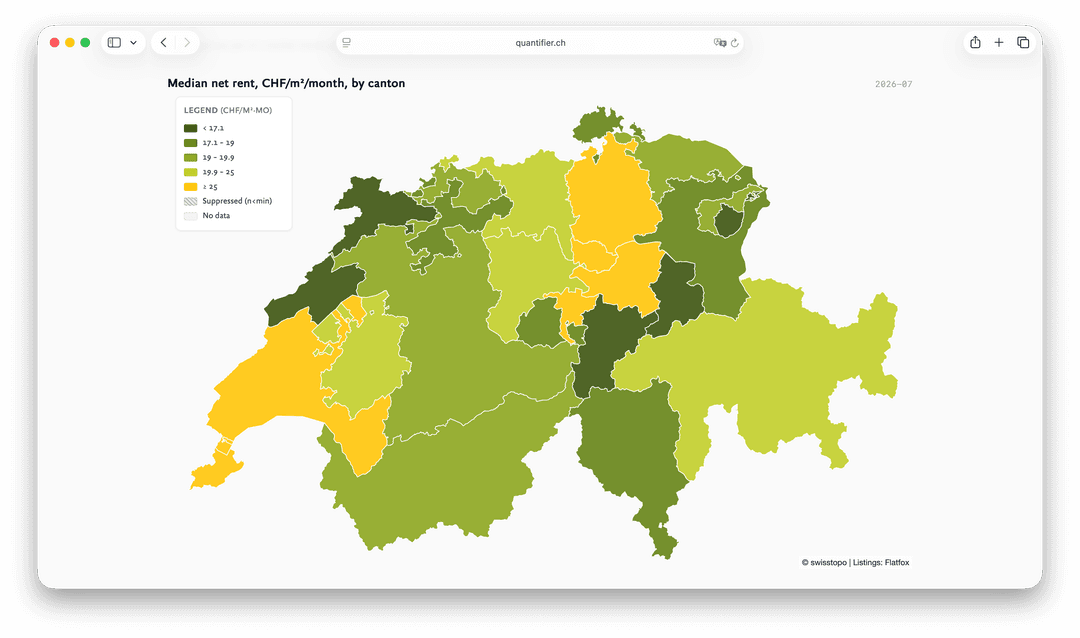Go back to the previous page
Image resolution: width=1080 pixels, height=638 pixels.
[163, 43]
